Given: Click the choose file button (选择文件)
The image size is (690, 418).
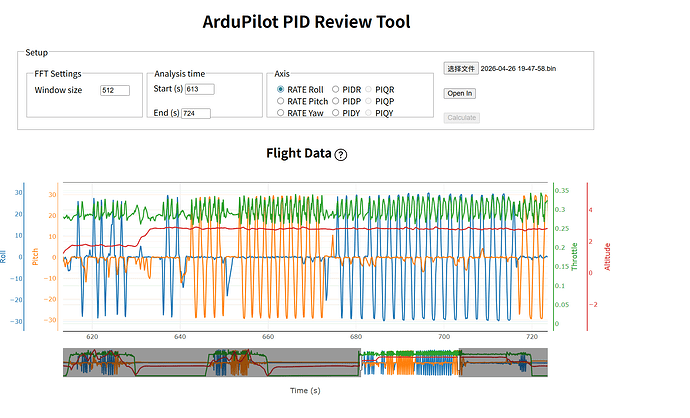Looking at the screenshot, I should coord(461,68).
